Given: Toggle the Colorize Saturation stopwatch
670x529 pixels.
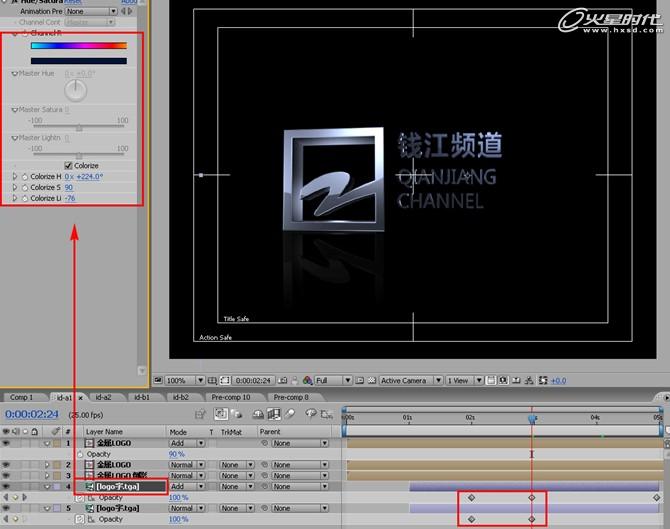Looking at the screenshot, I should [24, 187].
